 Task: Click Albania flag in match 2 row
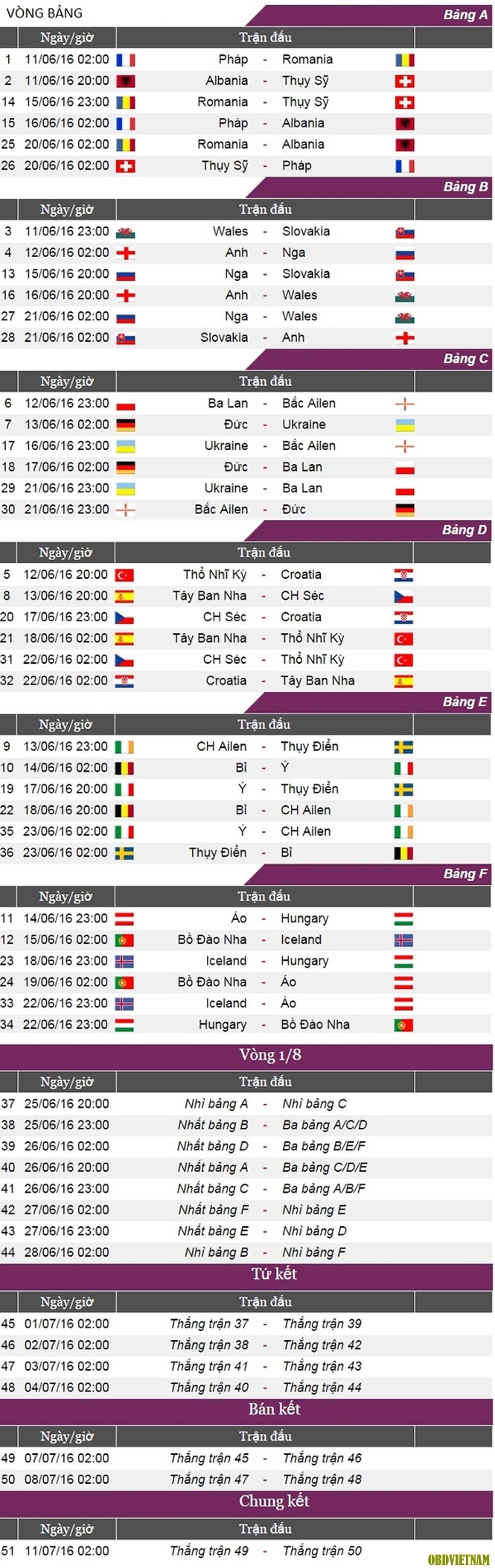point(126,81)
